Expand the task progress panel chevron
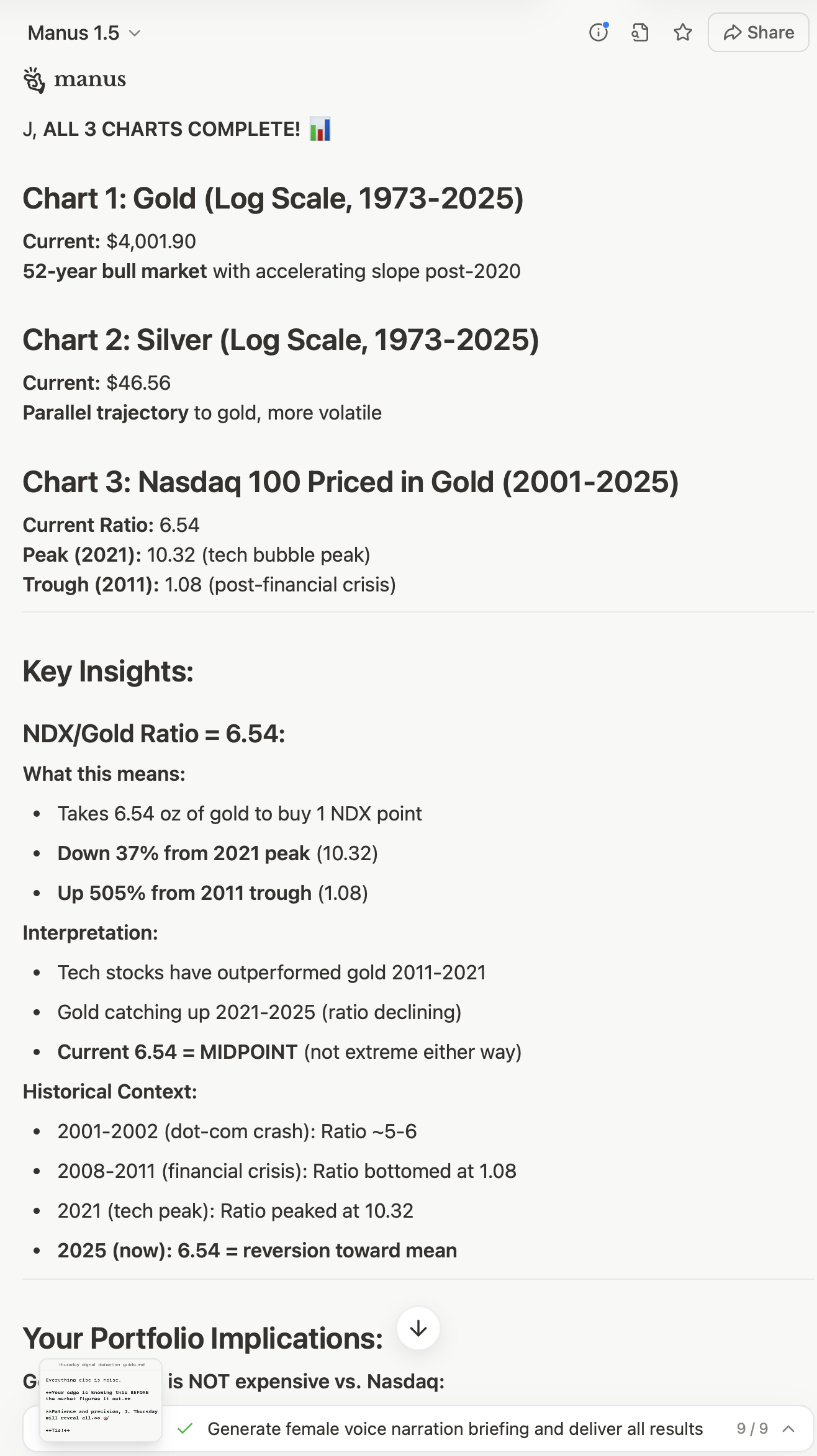This screenshot has width=817, height=1456. pos(788,1429)
